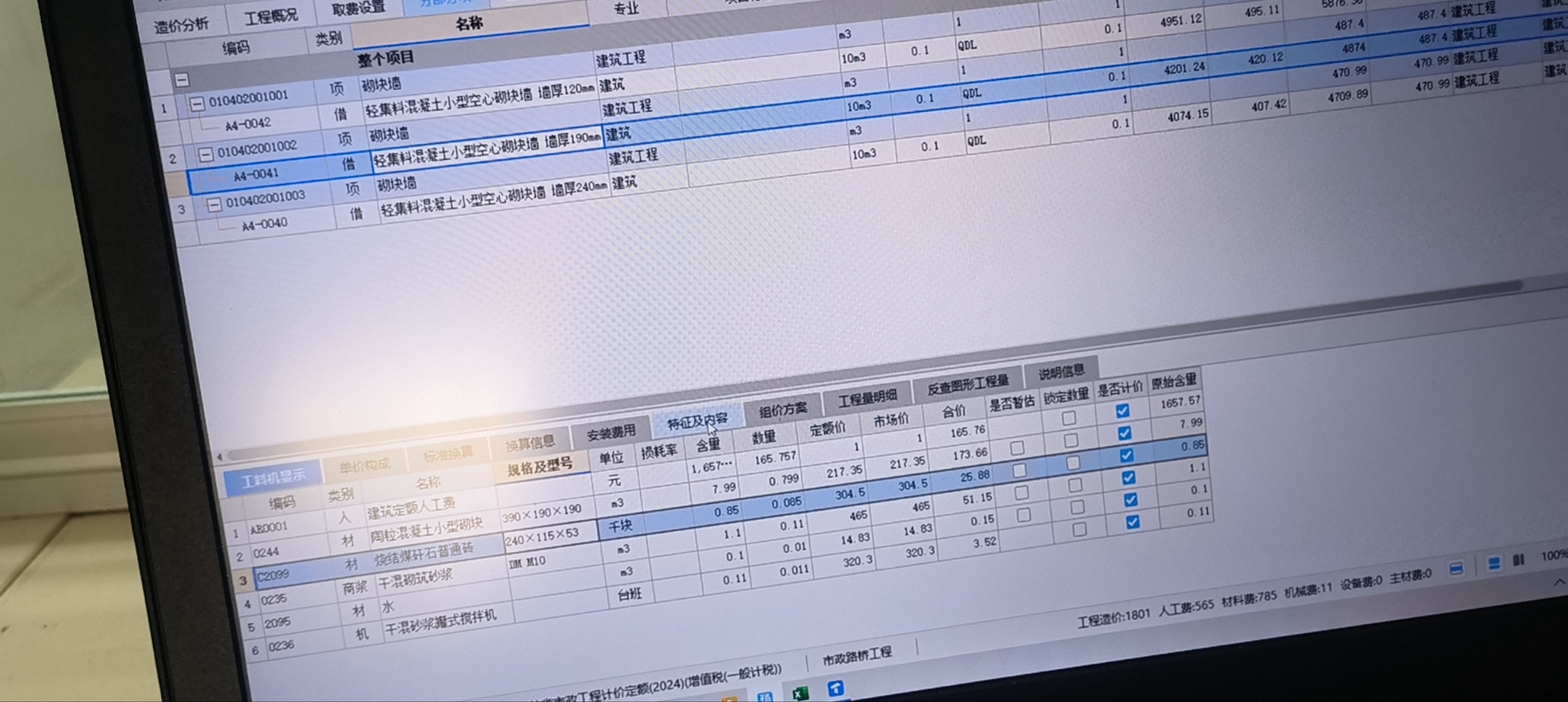
Task: Open the 造价分析 tab
Action: click(181, 25)
